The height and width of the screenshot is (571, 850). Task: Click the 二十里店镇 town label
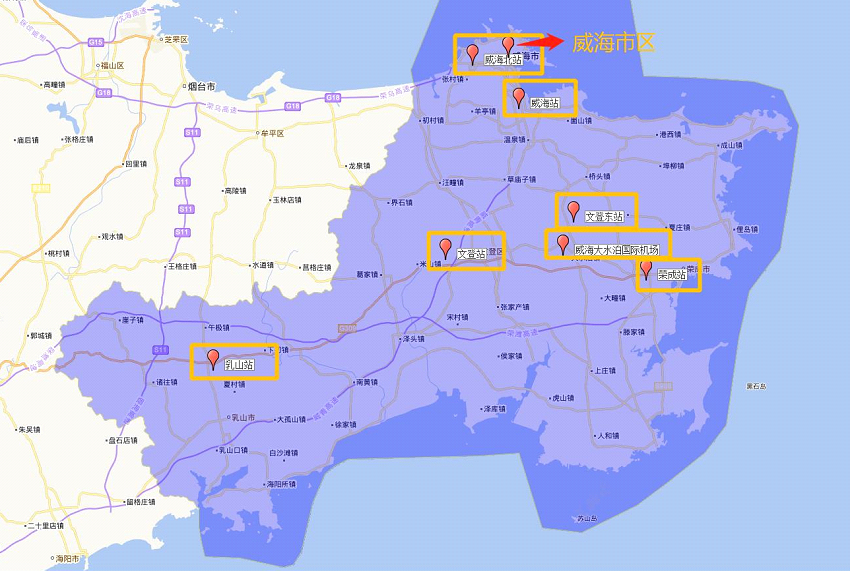click(46, 526)
